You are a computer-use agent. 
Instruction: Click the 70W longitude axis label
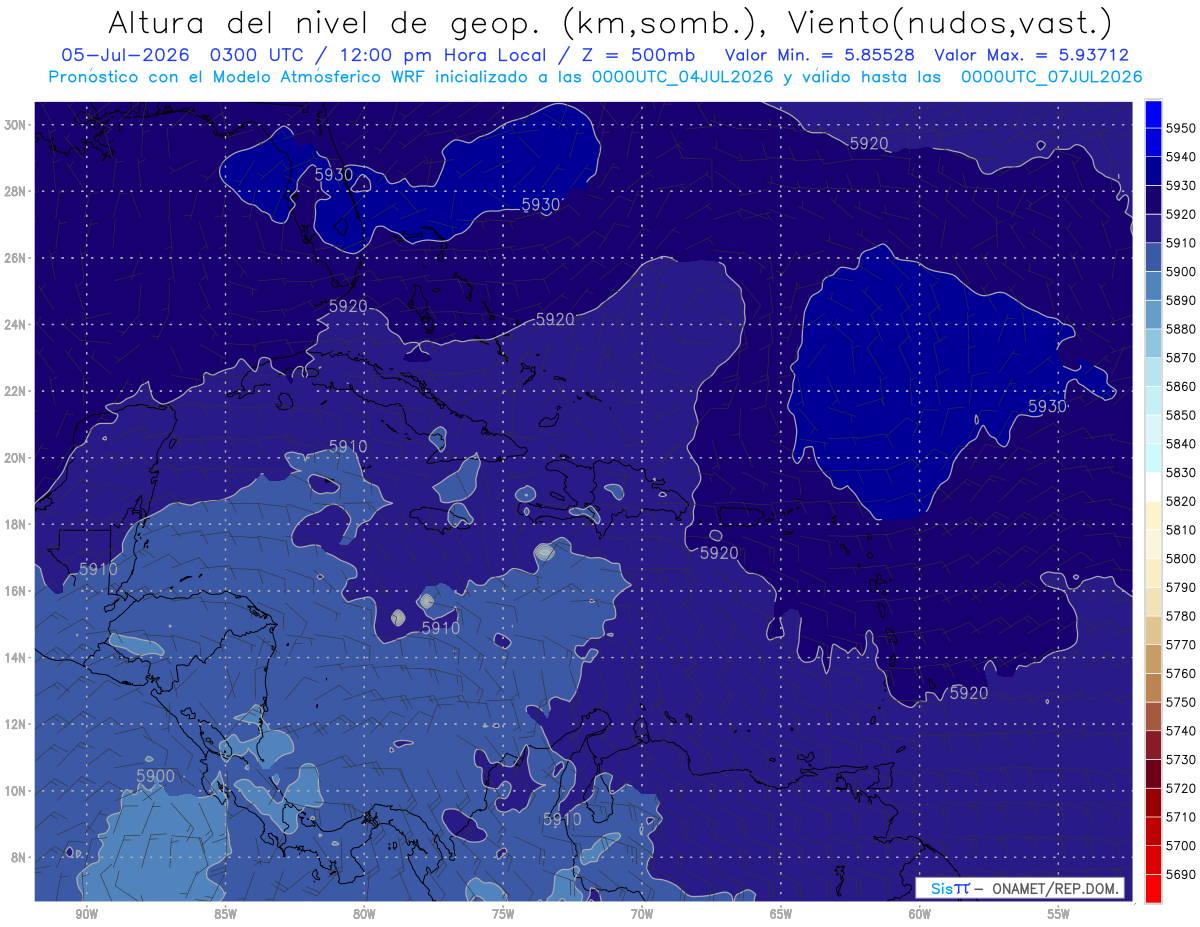pos(642,914)
